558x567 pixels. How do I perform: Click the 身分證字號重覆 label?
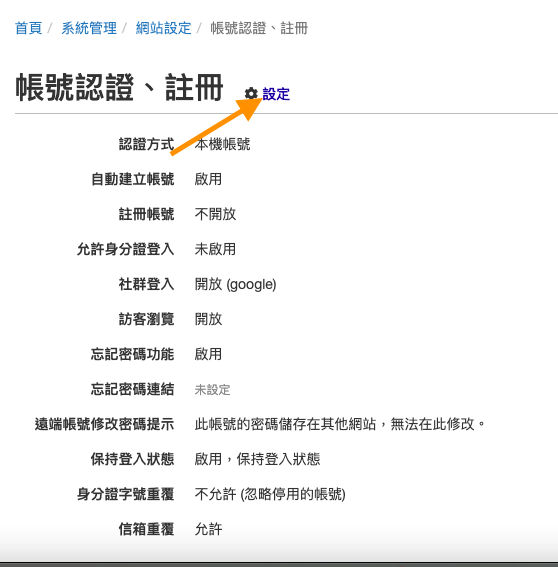(x=125, y=494)
